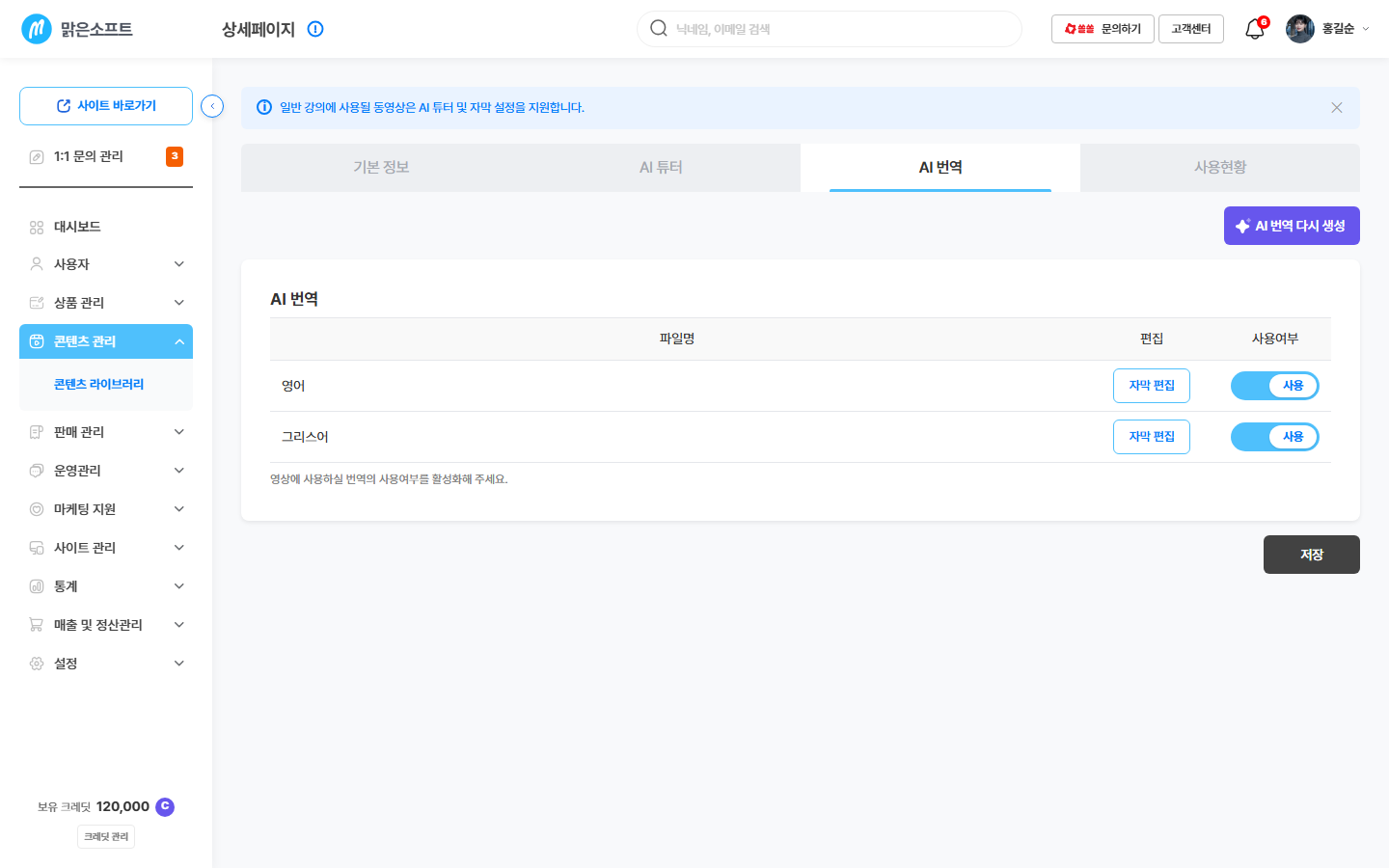The height and width of the screenshot is (868, 1389).
Task: Click the 운영관리 icon
Action: pos(37,471)
